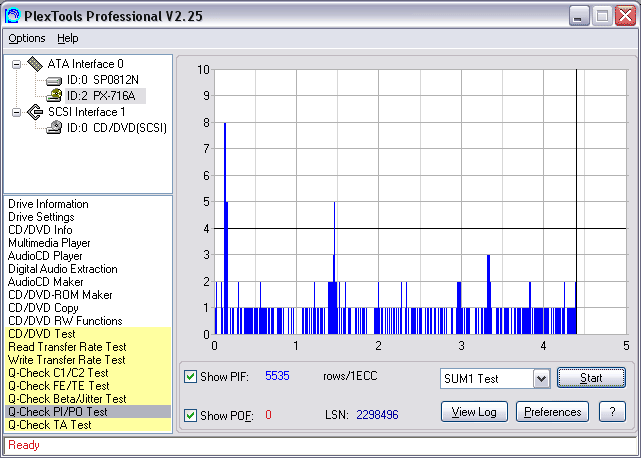
Task: Select Q-Check C1/C2 Test
Action: [x=88, y=373]
